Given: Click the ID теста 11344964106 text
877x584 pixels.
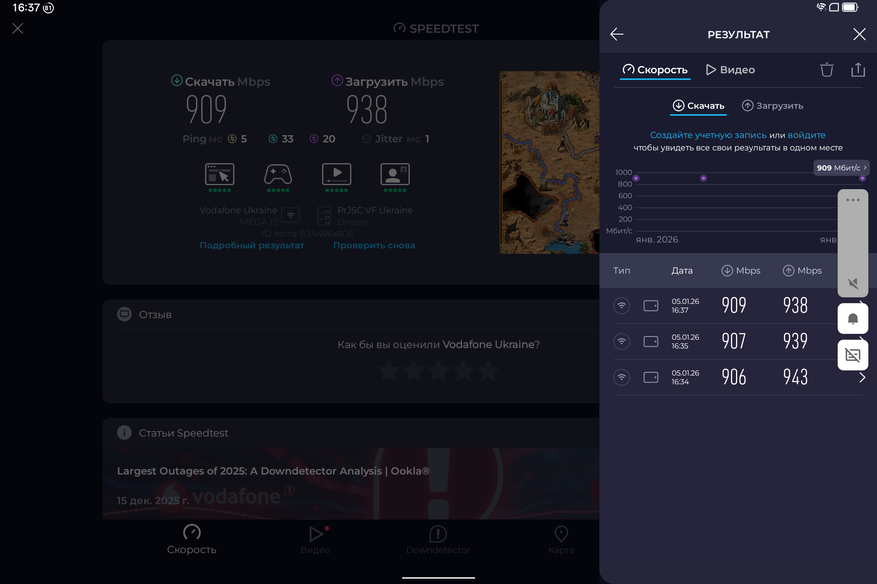Looking at the screenshot, I should [307, 233].
